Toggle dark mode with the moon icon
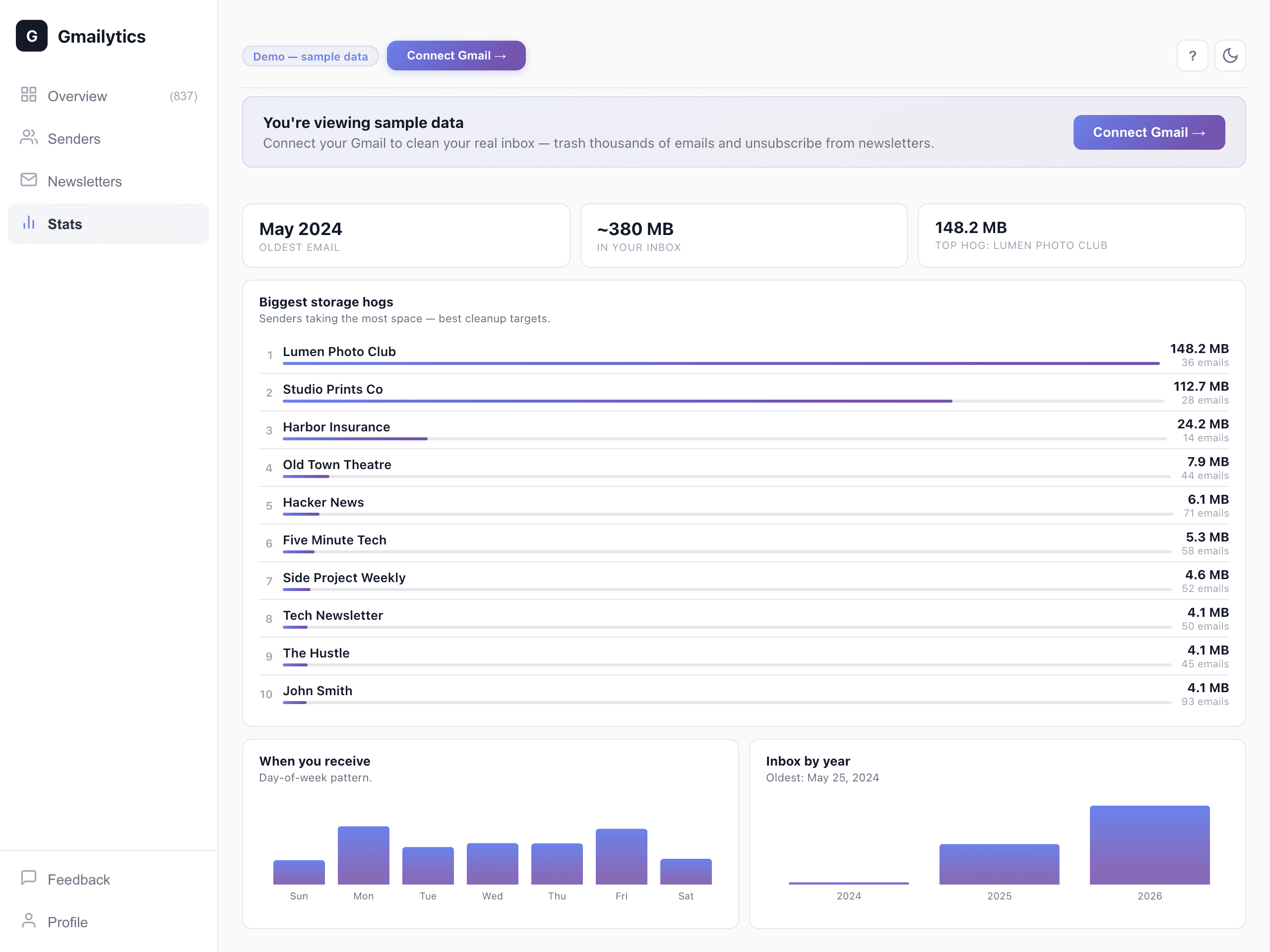This screenshot has width=1270, height=952. (x=1230, y=56)
